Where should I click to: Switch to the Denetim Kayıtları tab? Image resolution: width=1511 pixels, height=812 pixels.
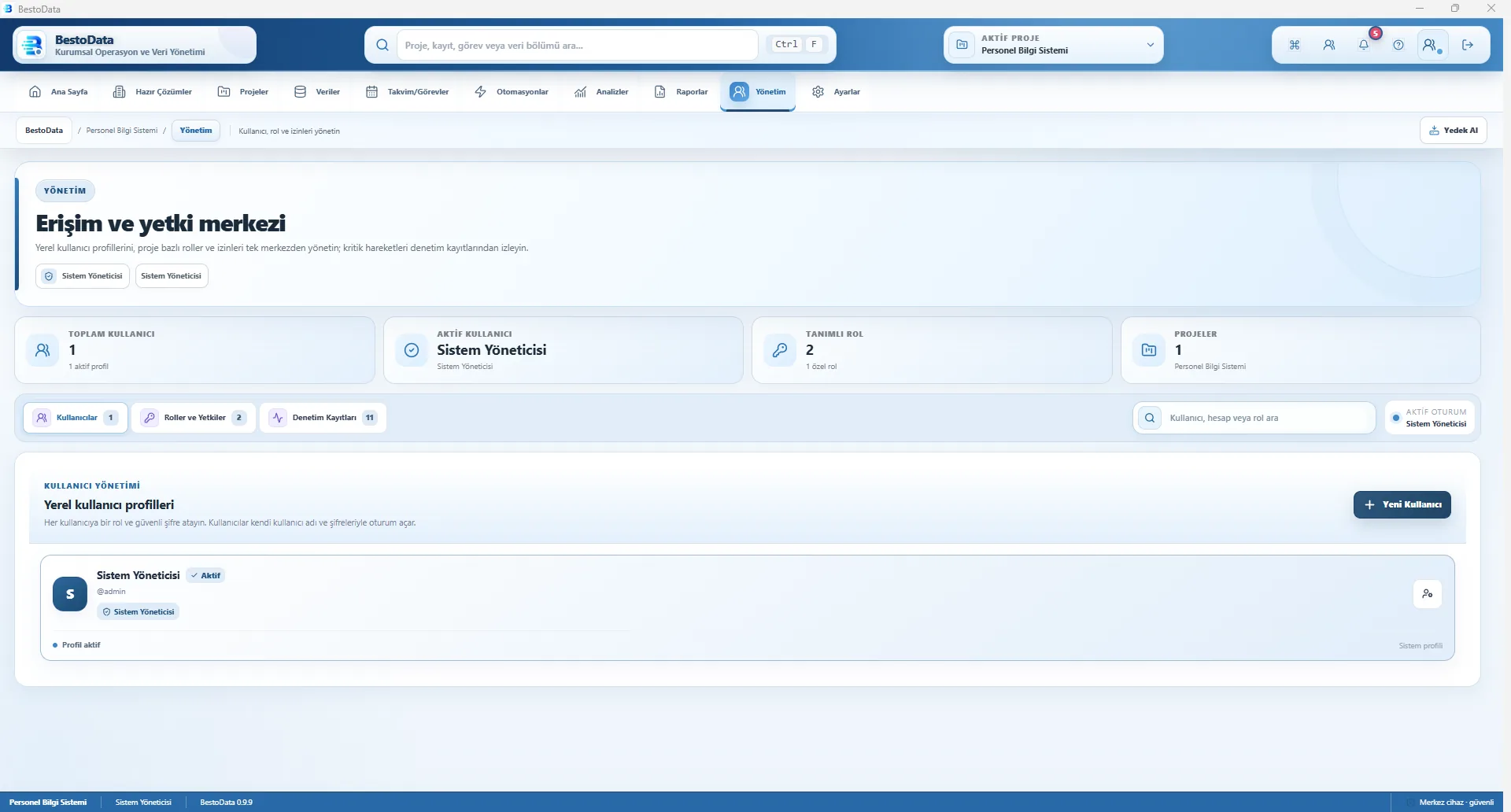[x=323, y=418]
